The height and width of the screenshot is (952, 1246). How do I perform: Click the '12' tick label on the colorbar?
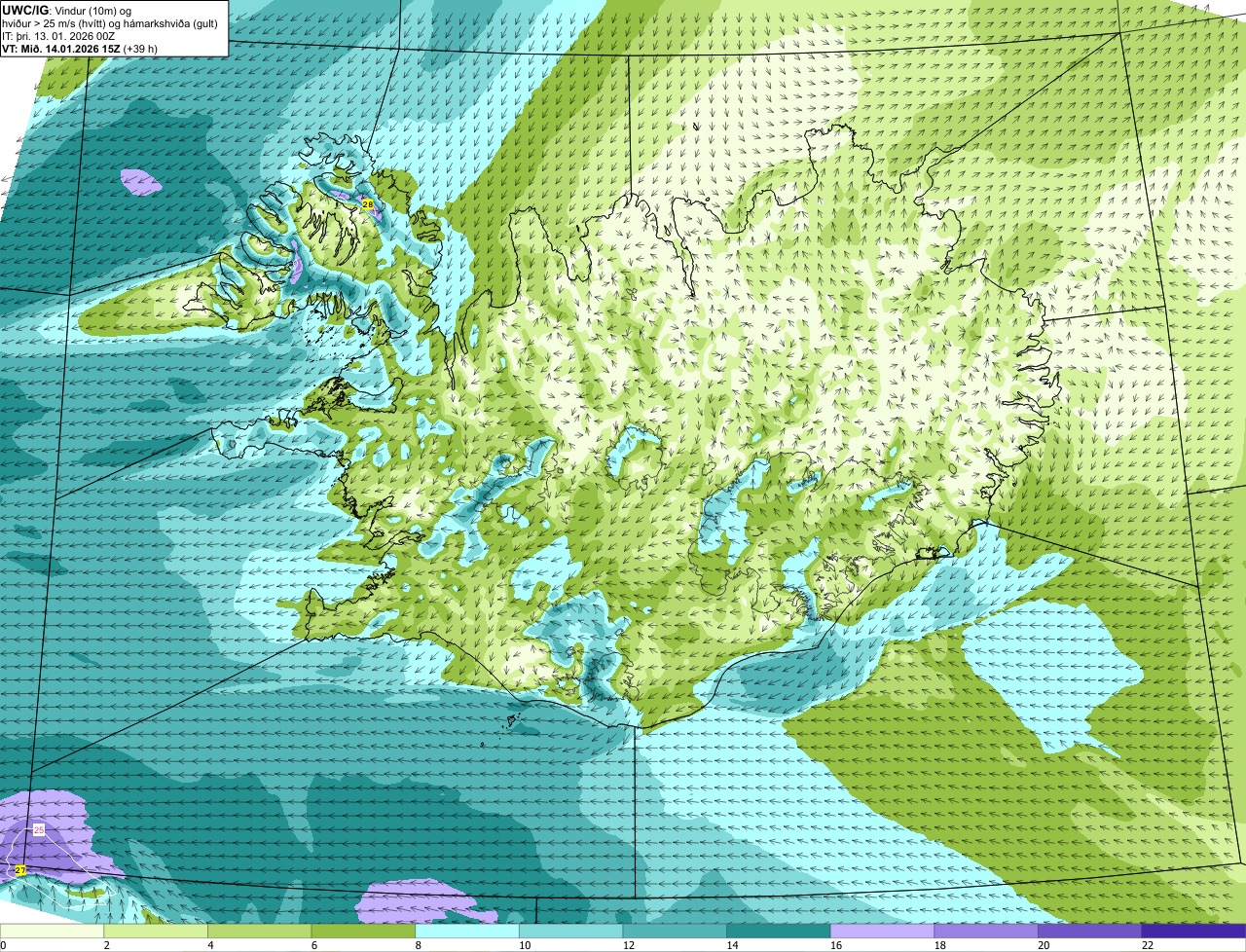click(x=628, y=945)
